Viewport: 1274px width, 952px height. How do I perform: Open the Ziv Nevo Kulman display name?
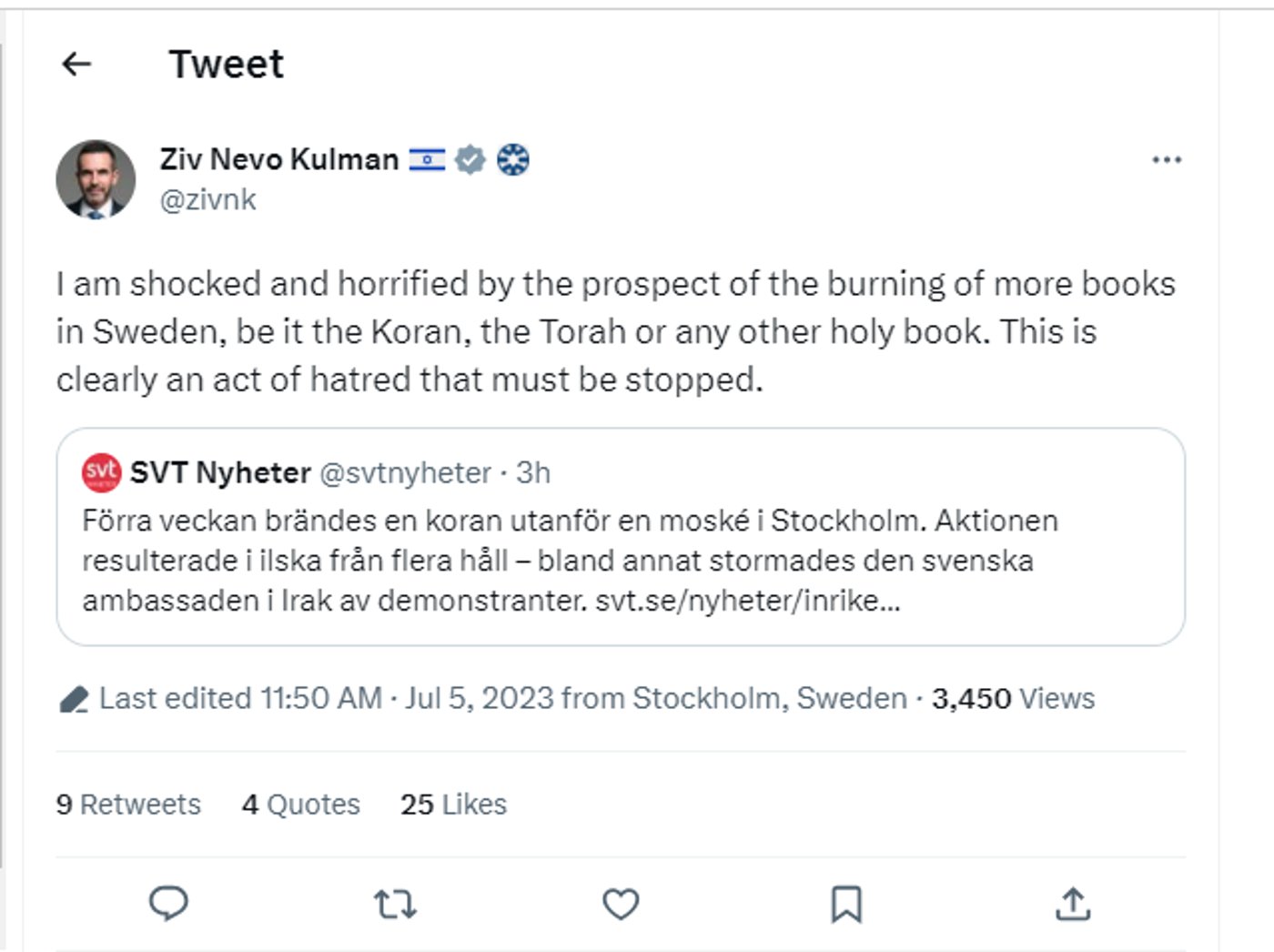coord(278,159)
